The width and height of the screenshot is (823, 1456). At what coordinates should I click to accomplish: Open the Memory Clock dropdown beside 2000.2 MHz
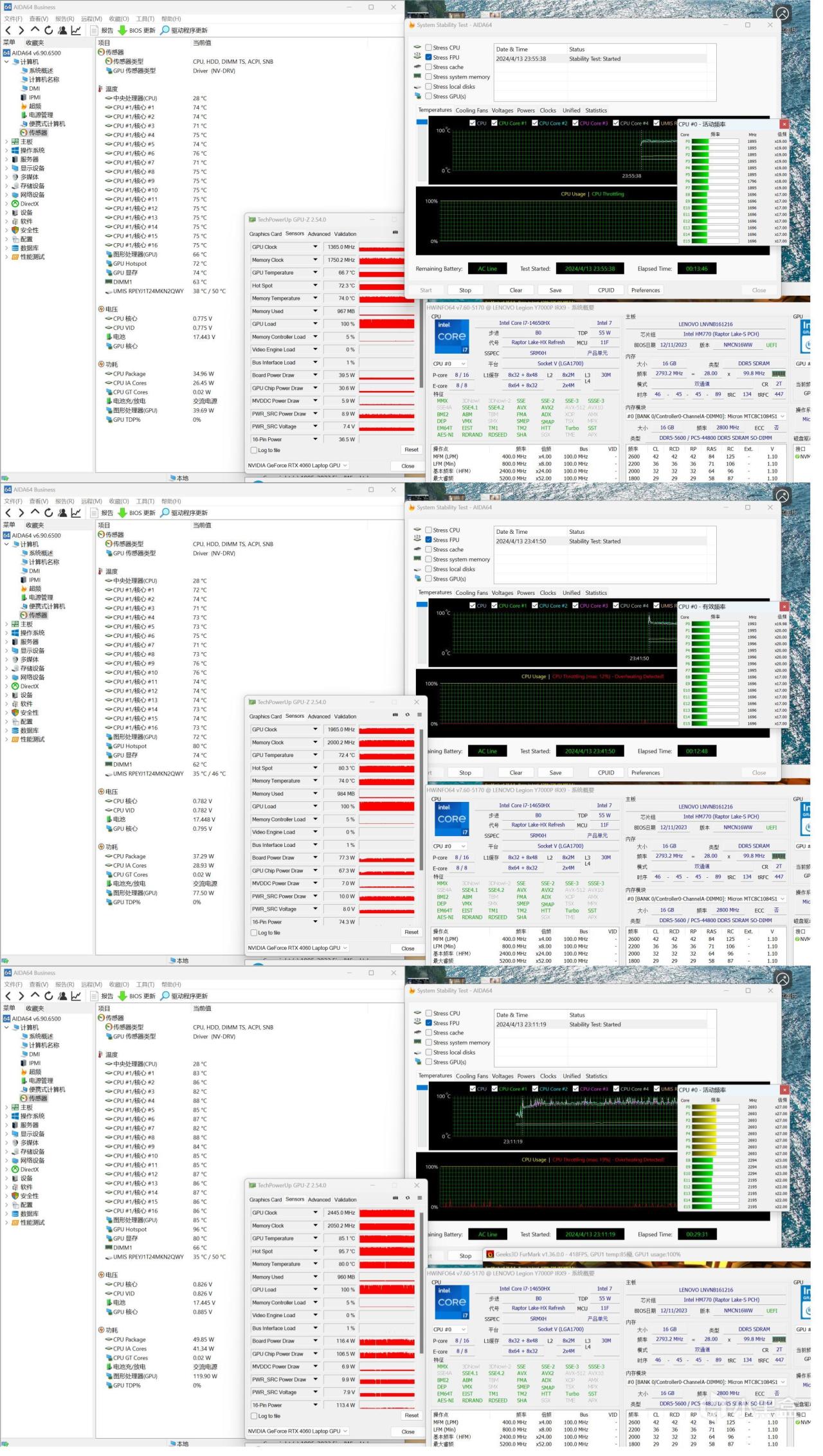click(x=315, y=742)
